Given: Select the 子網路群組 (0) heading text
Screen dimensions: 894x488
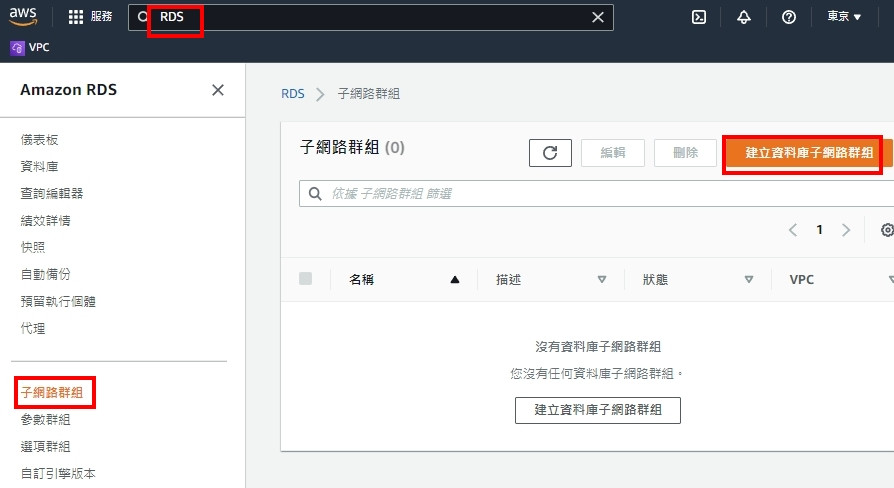Looking at the screenshot, I should point(352,148).
